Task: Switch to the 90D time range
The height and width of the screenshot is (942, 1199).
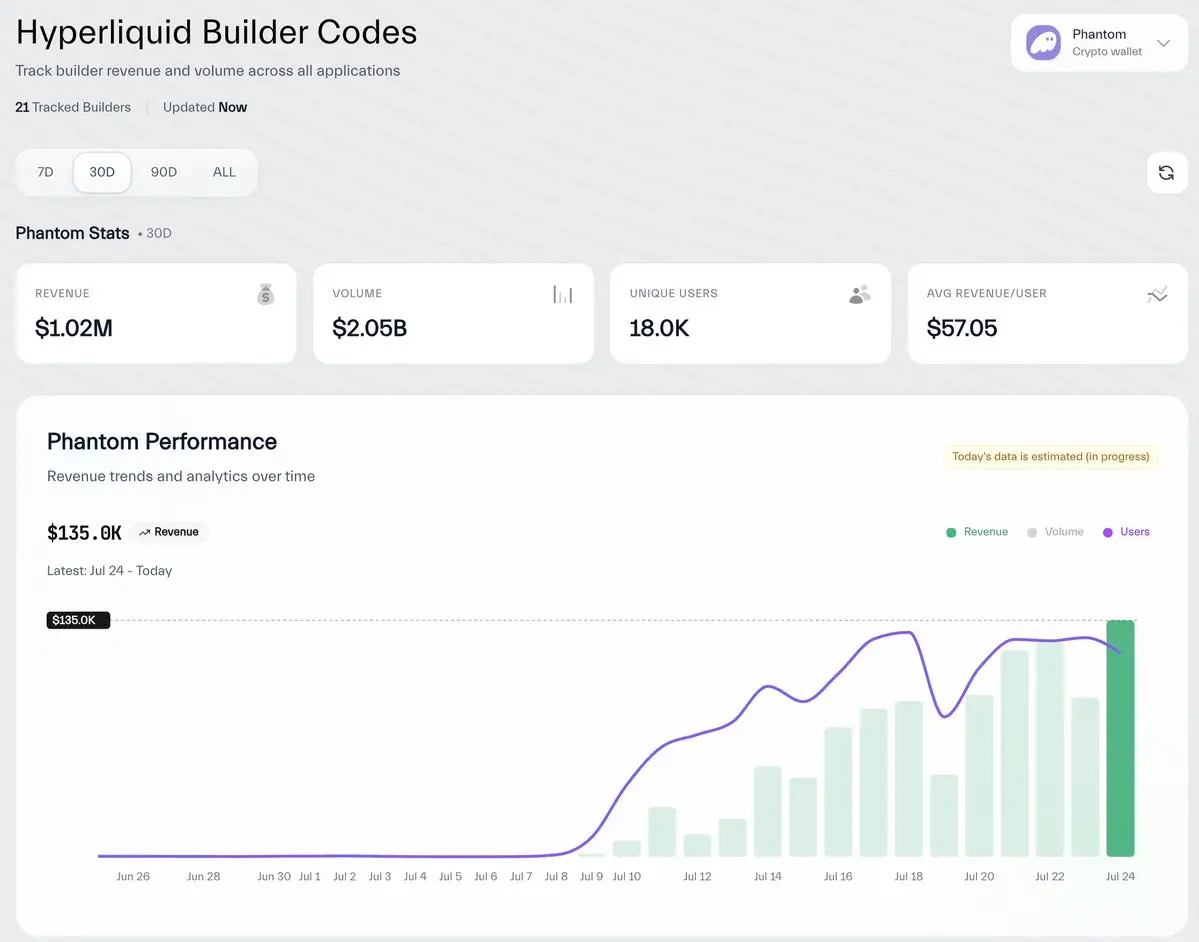Action: coord(164,172)
